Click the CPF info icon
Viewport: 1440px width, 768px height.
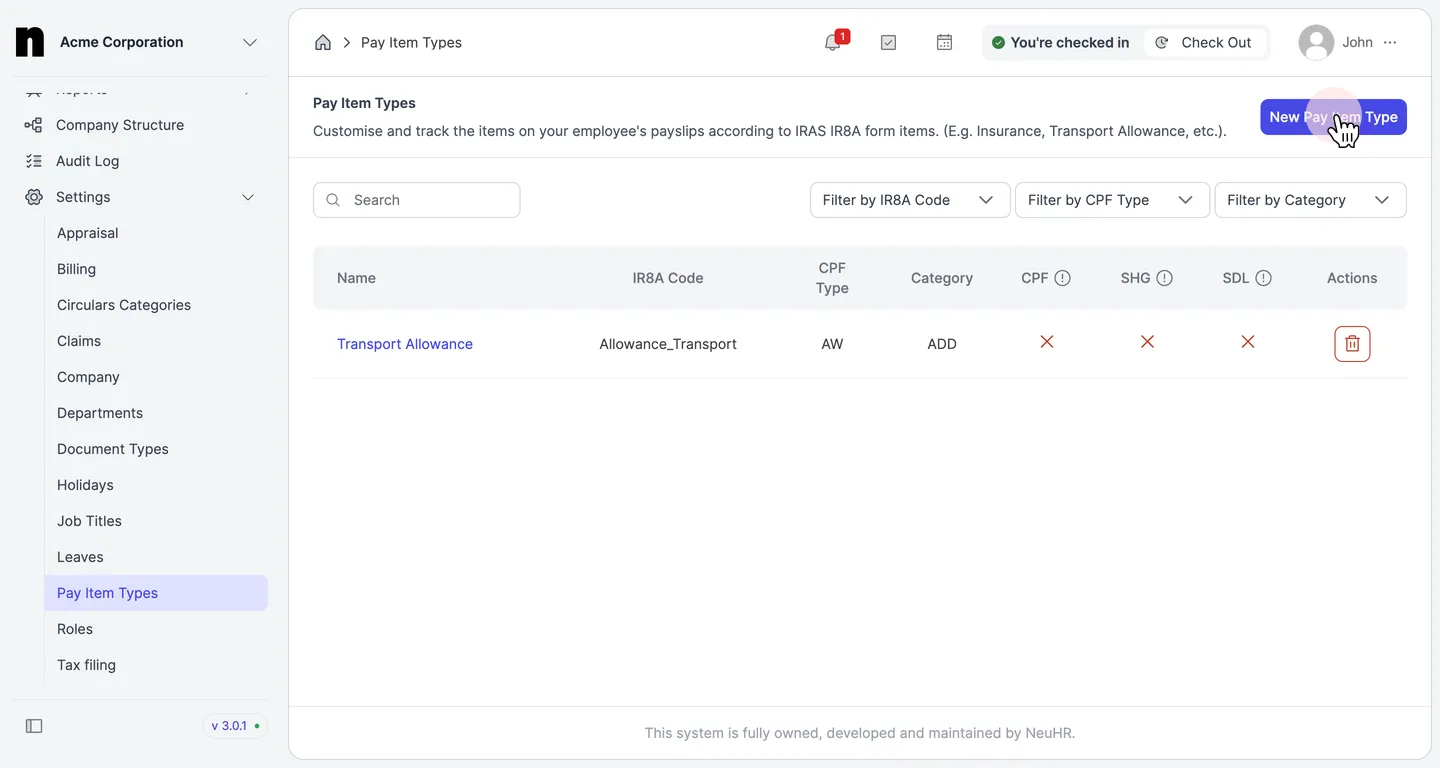tap(1063, 278)
